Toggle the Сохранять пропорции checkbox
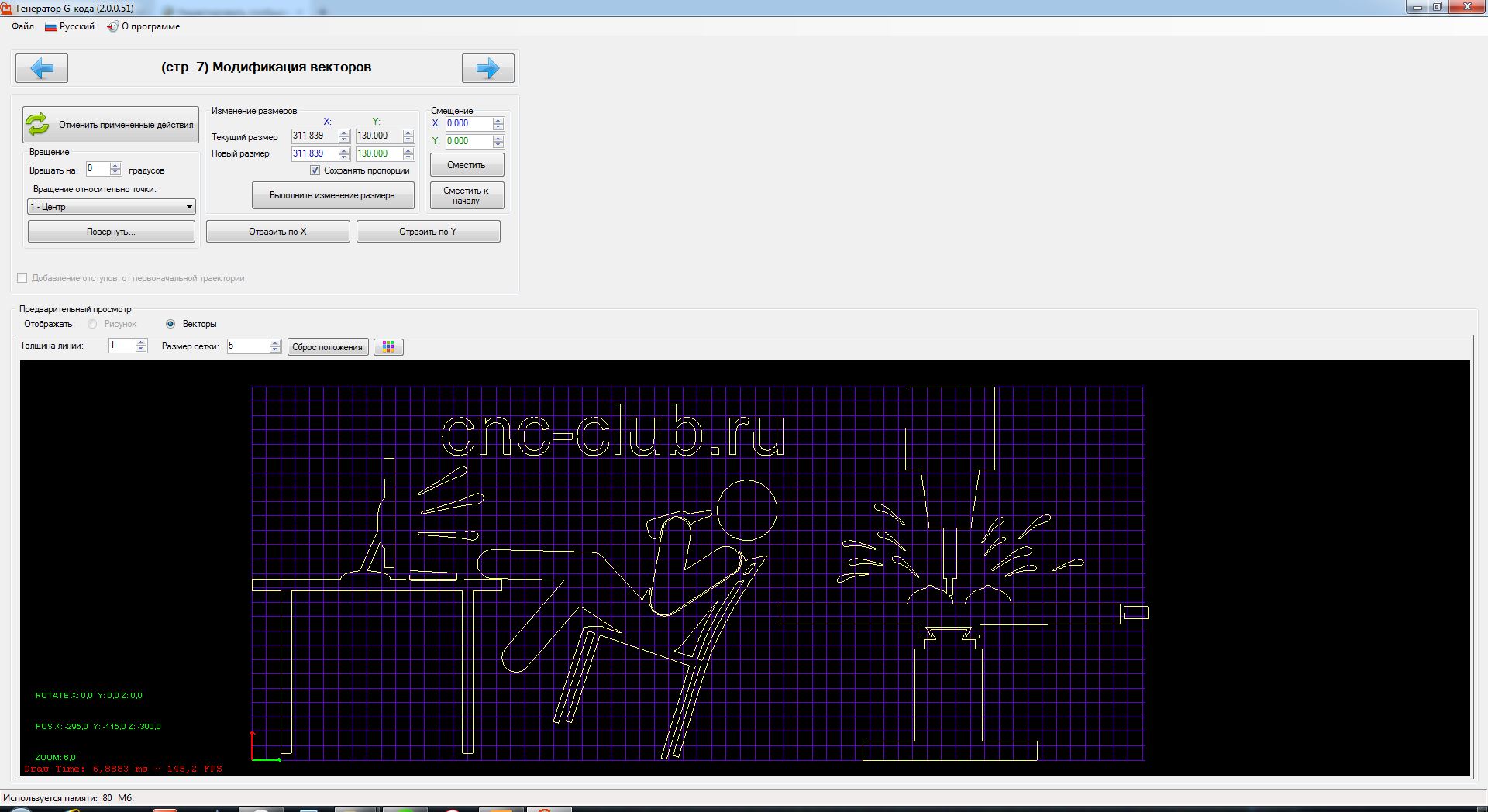 coord(315,170)
